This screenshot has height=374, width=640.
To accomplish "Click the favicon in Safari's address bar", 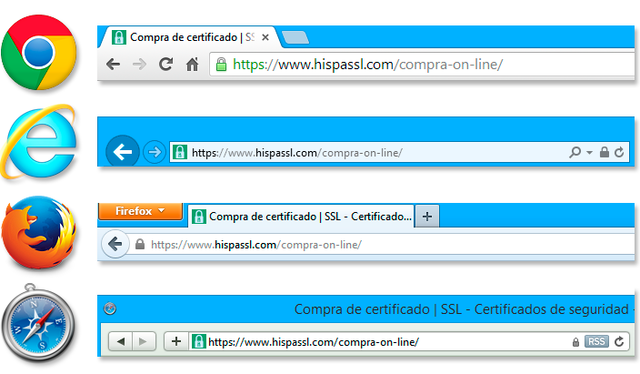I will [198, 341].
